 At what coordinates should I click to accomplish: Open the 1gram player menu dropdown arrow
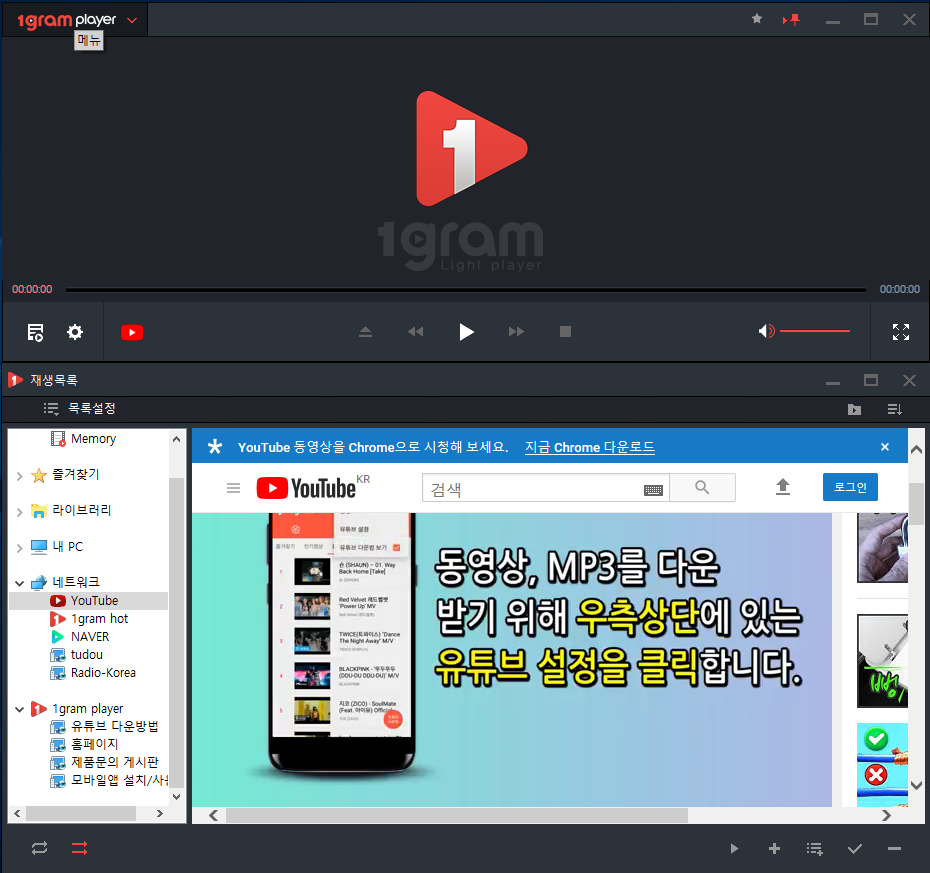pyautogui.click(x=132, y=20)
